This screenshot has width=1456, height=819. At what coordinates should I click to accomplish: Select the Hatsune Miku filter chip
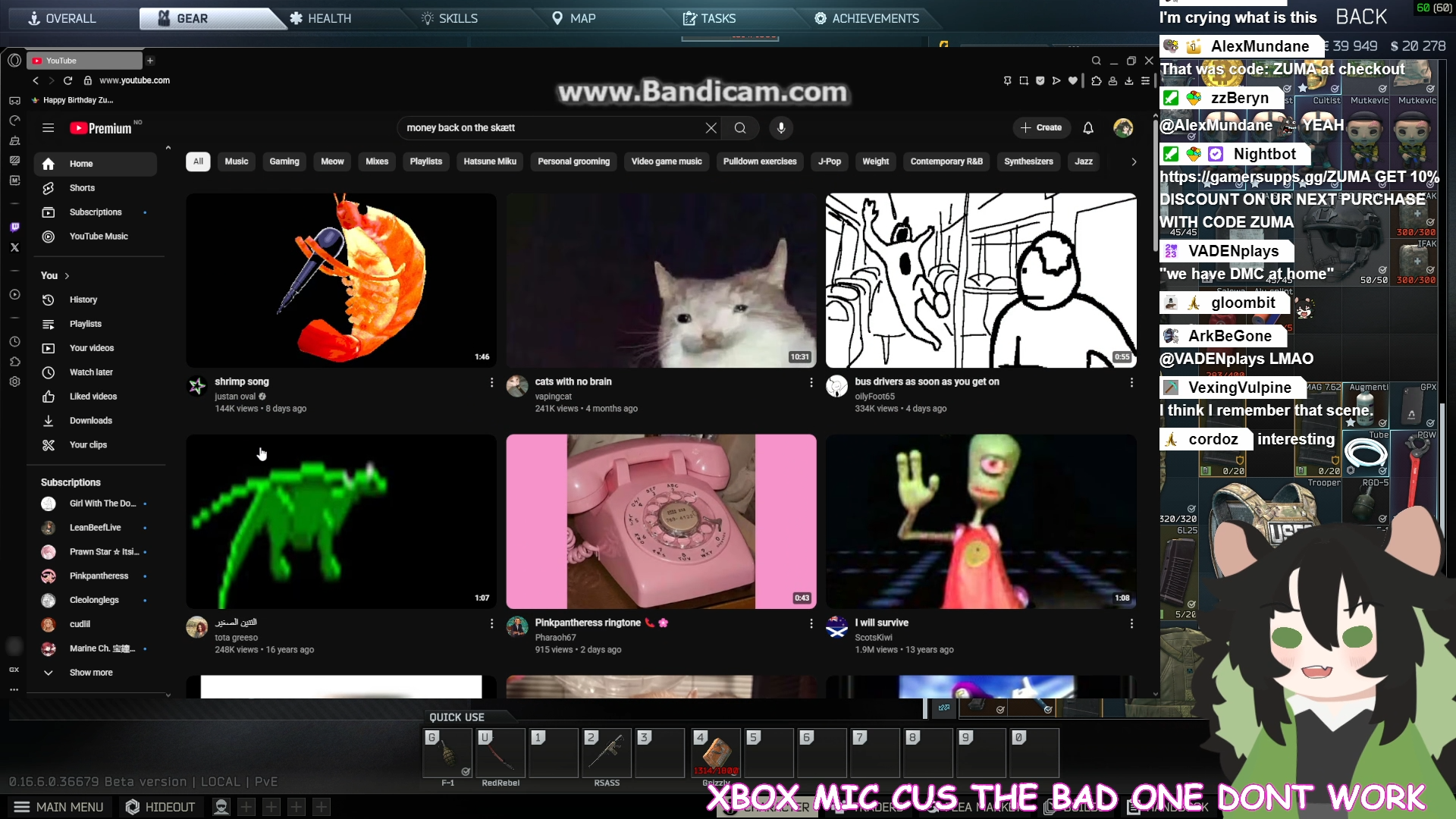pyautogui.click(x=489, y=162)
